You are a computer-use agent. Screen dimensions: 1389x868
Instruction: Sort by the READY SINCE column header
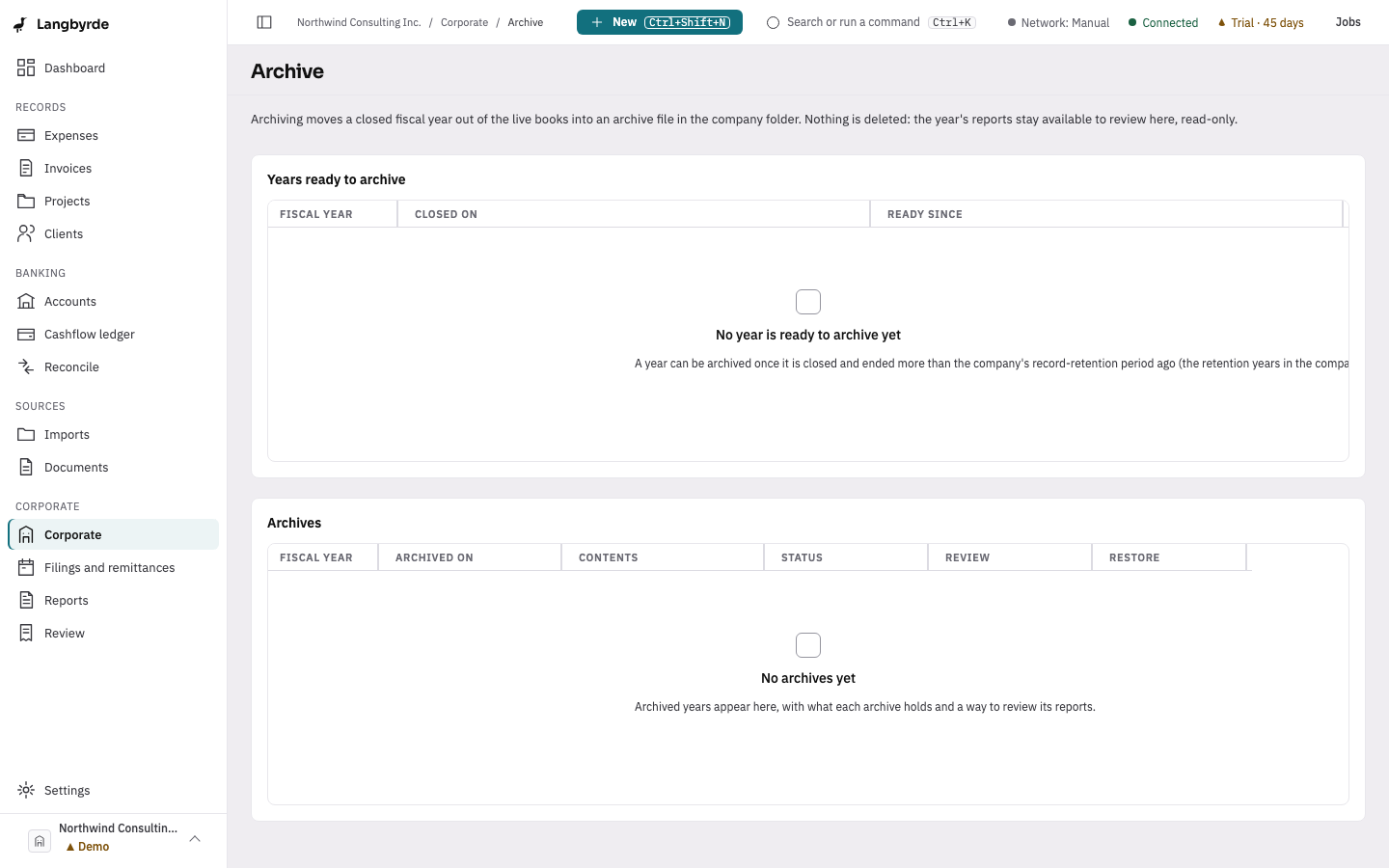click(x=1106, y=214)
